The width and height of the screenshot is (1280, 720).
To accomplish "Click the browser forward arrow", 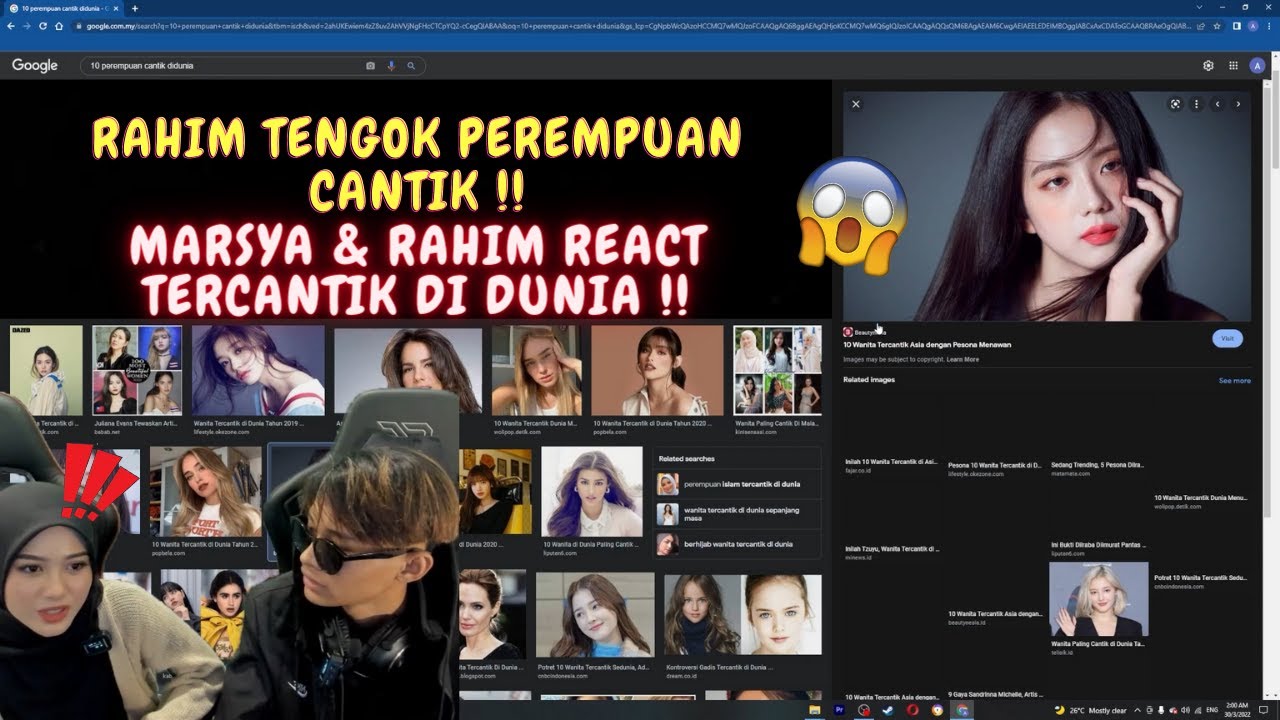I will point(28,26).
